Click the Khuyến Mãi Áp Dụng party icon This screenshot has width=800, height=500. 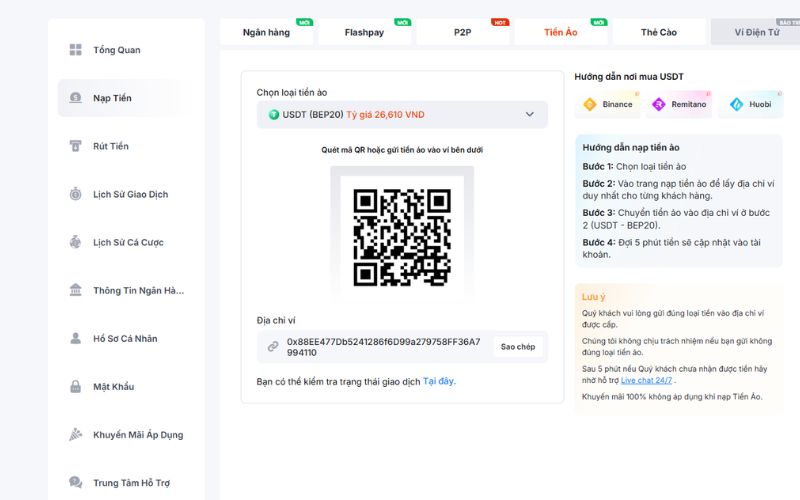(x=76, y=435)
